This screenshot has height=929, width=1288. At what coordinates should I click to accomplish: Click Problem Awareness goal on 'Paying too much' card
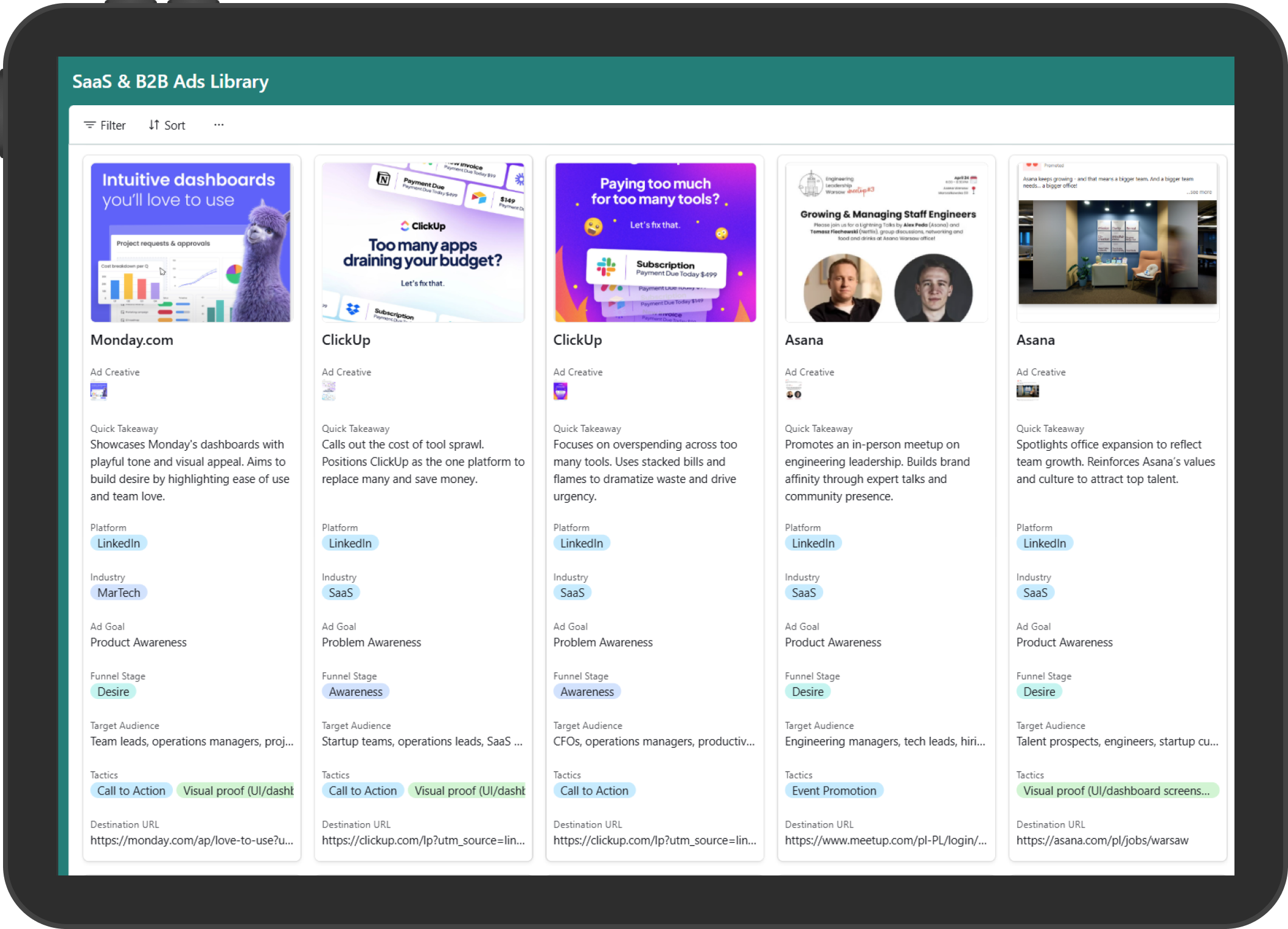point(603,642)
